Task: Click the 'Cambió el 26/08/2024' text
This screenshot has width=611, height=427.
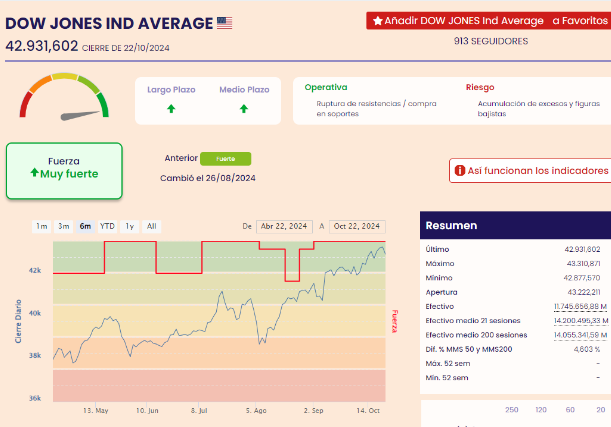Action: (208, 178)
